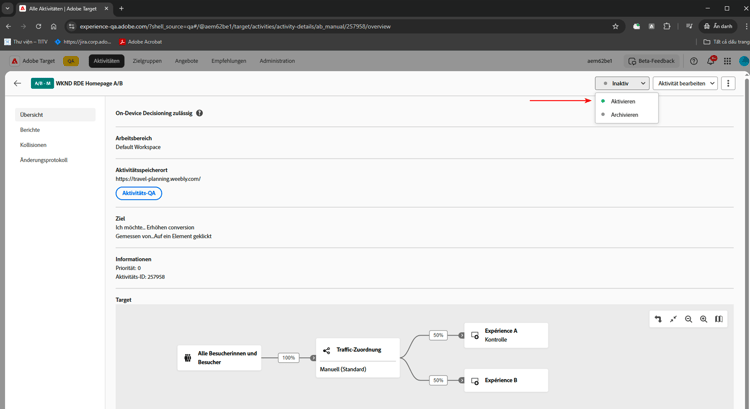Image resolution: width=750 pixels, height=409 pixels.
Task: Zoom out the Target diagram
Action: (688, 319)
